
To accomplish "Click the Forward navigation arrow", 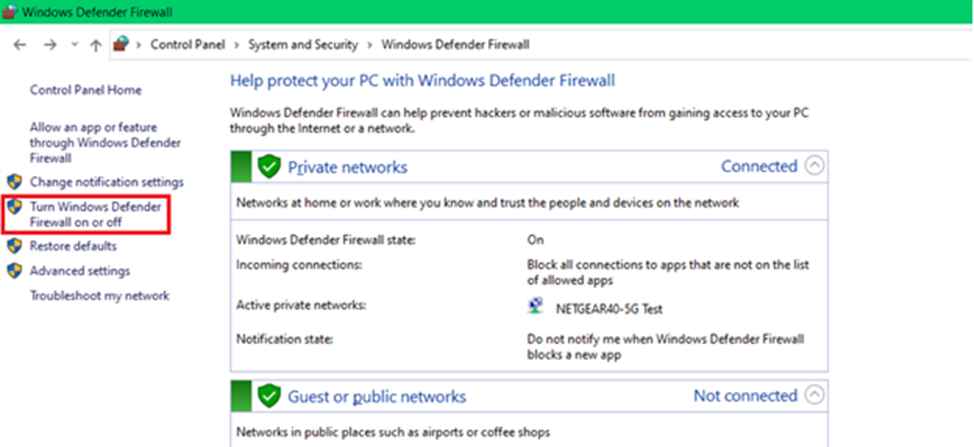I will (50, 45).
